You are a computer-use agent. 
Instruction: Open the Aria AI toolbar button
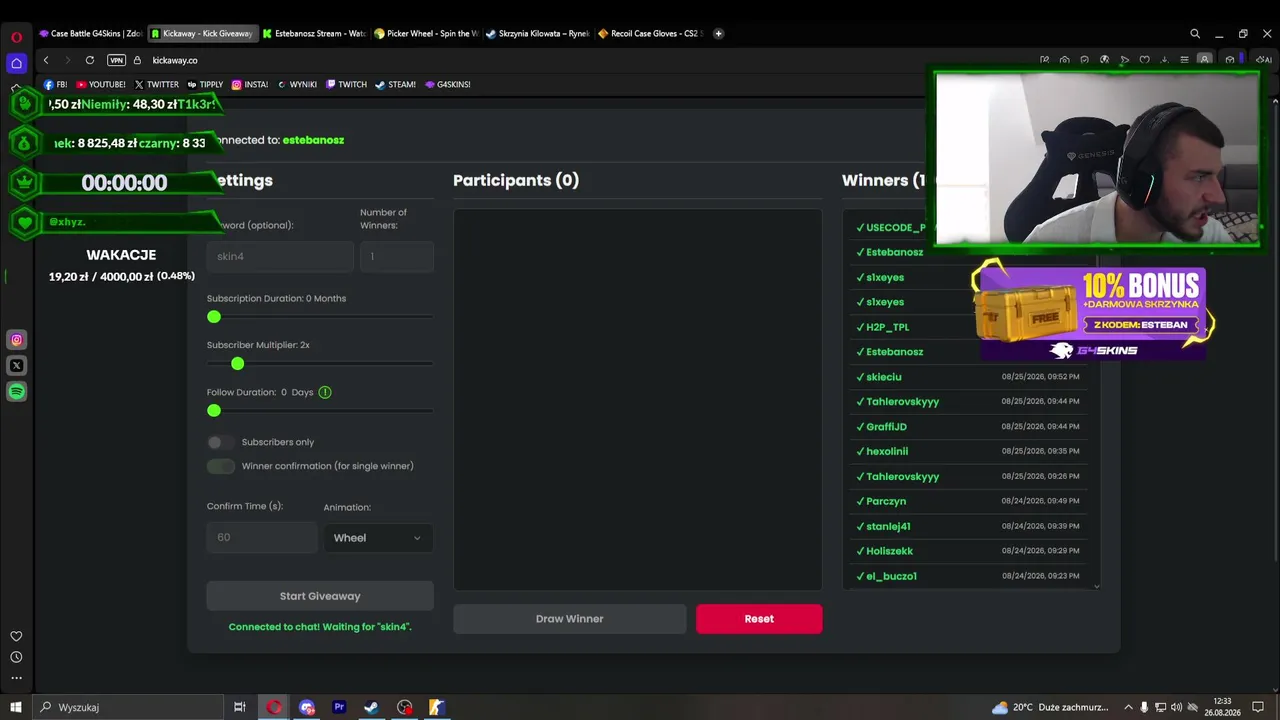click(1264, 60)
